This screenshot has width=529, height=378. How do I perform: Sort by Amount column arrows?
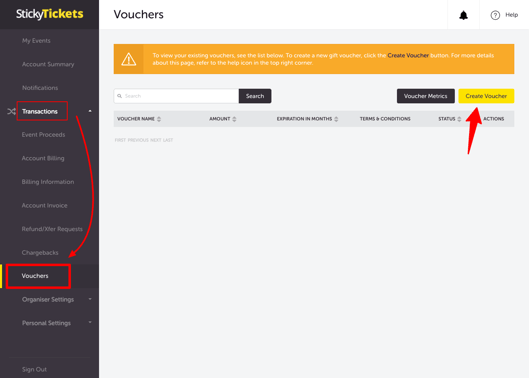234,119
